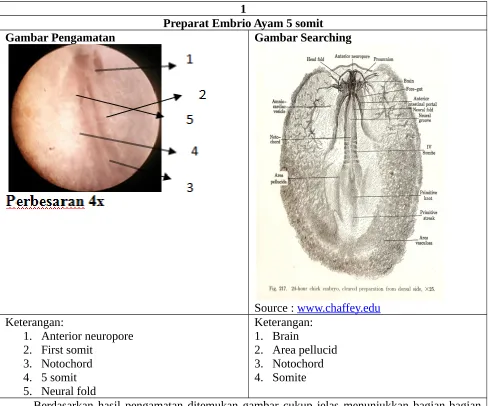The width and height of the screenshot is (492, 406).
Task: Click the "First somit" list item
Action: [x=67, y=350]
